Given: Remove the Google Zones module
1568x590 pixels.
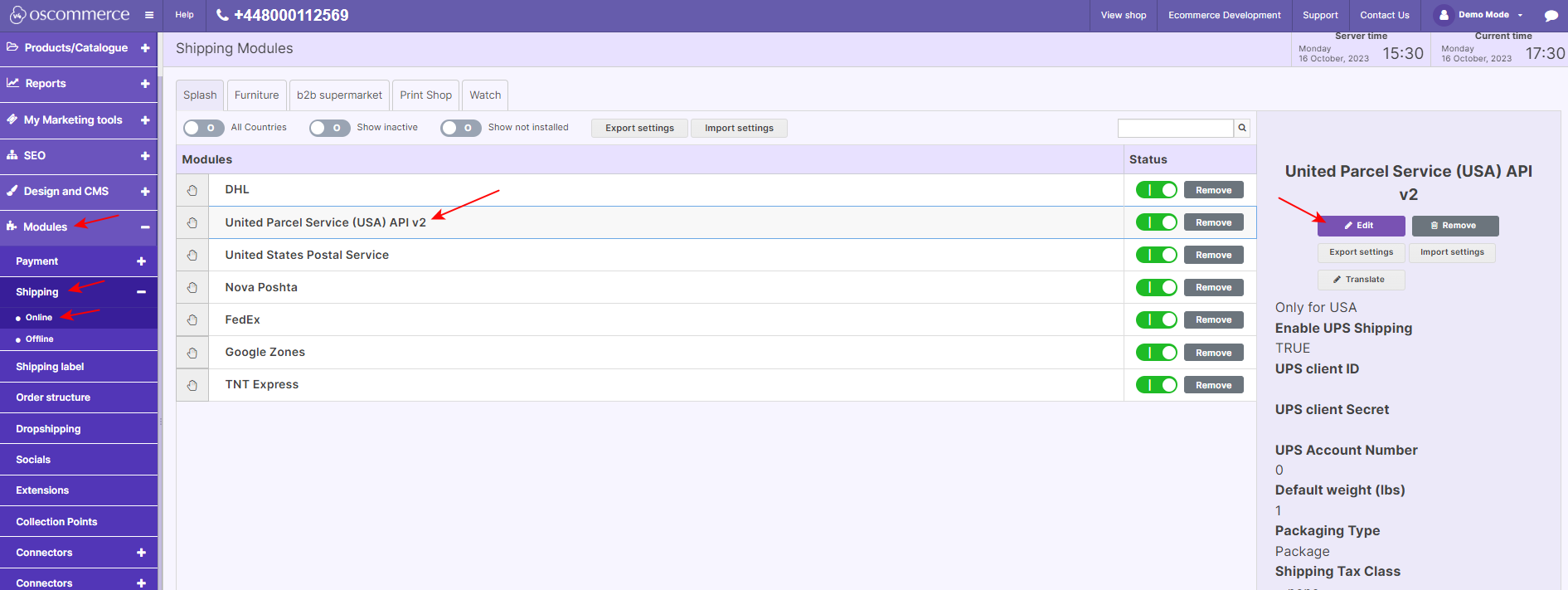Looking at the screenshot, I should coord(1213,353).
